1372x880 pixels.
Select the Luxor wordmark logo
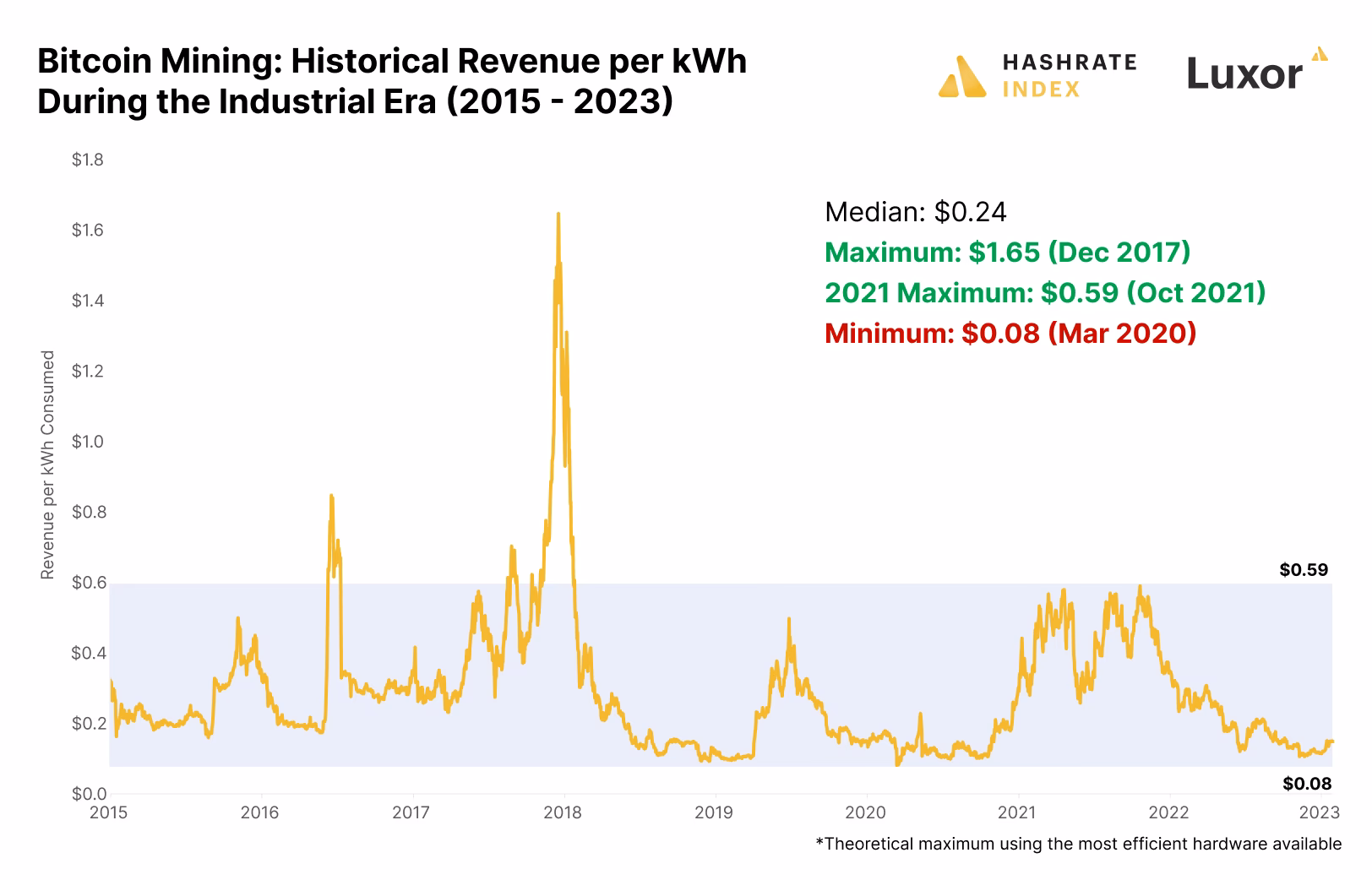tap(1242, 74)
